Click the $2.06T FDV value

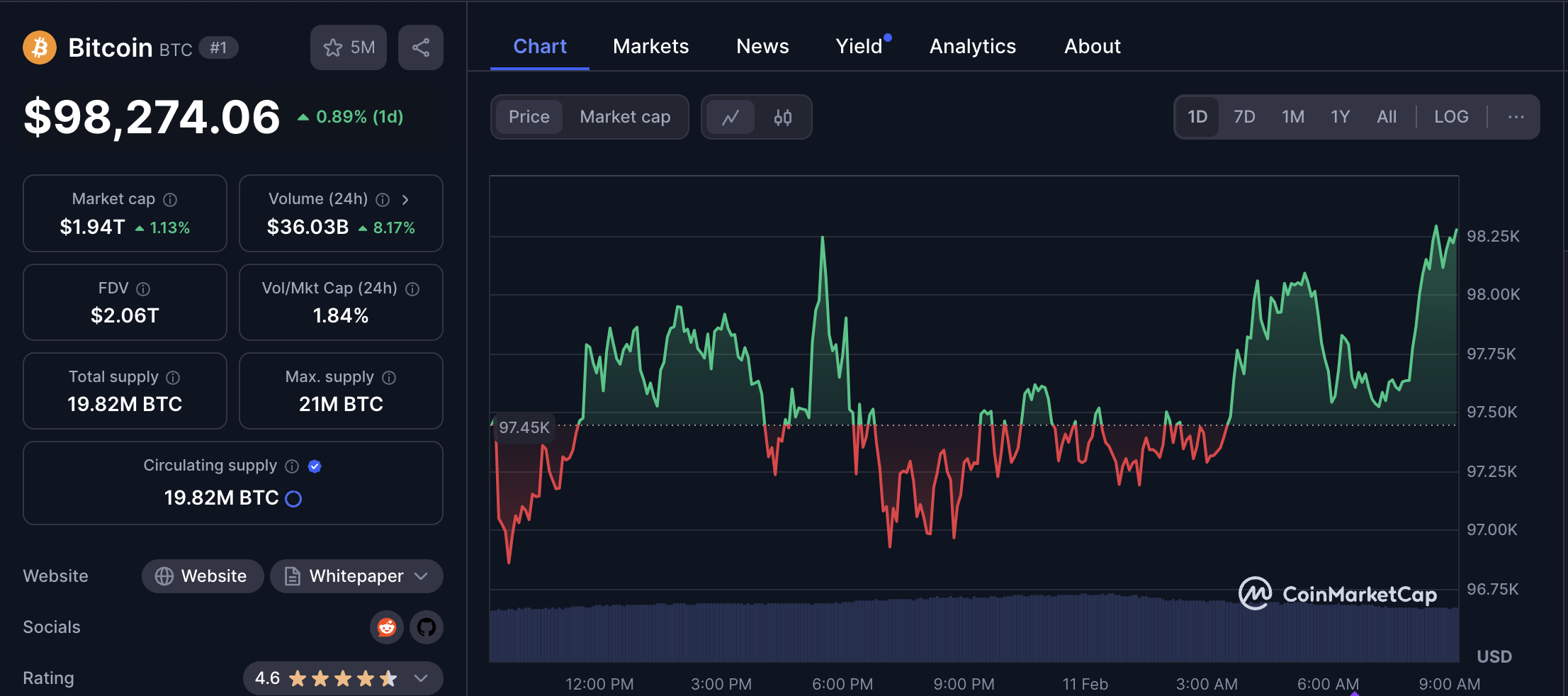[125, 315]
